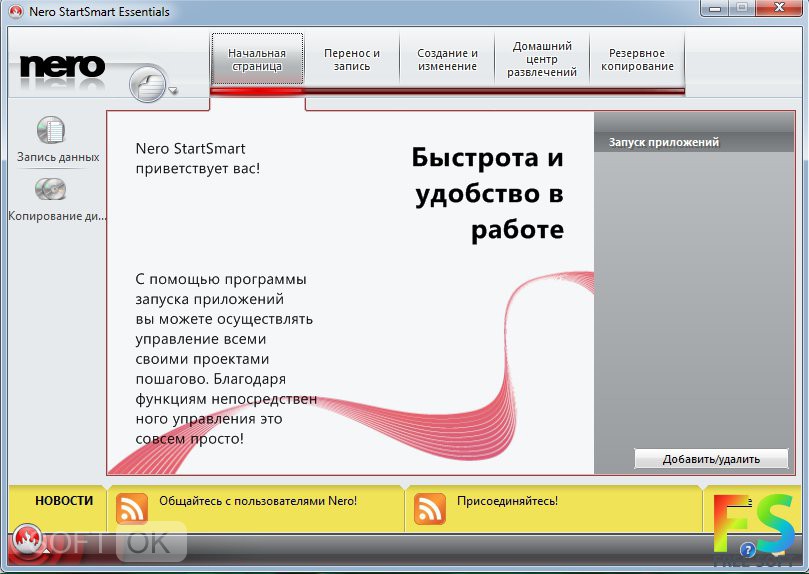
Task: Open the Присоединяйтесь! news link
Action: (x=507, y=501)
